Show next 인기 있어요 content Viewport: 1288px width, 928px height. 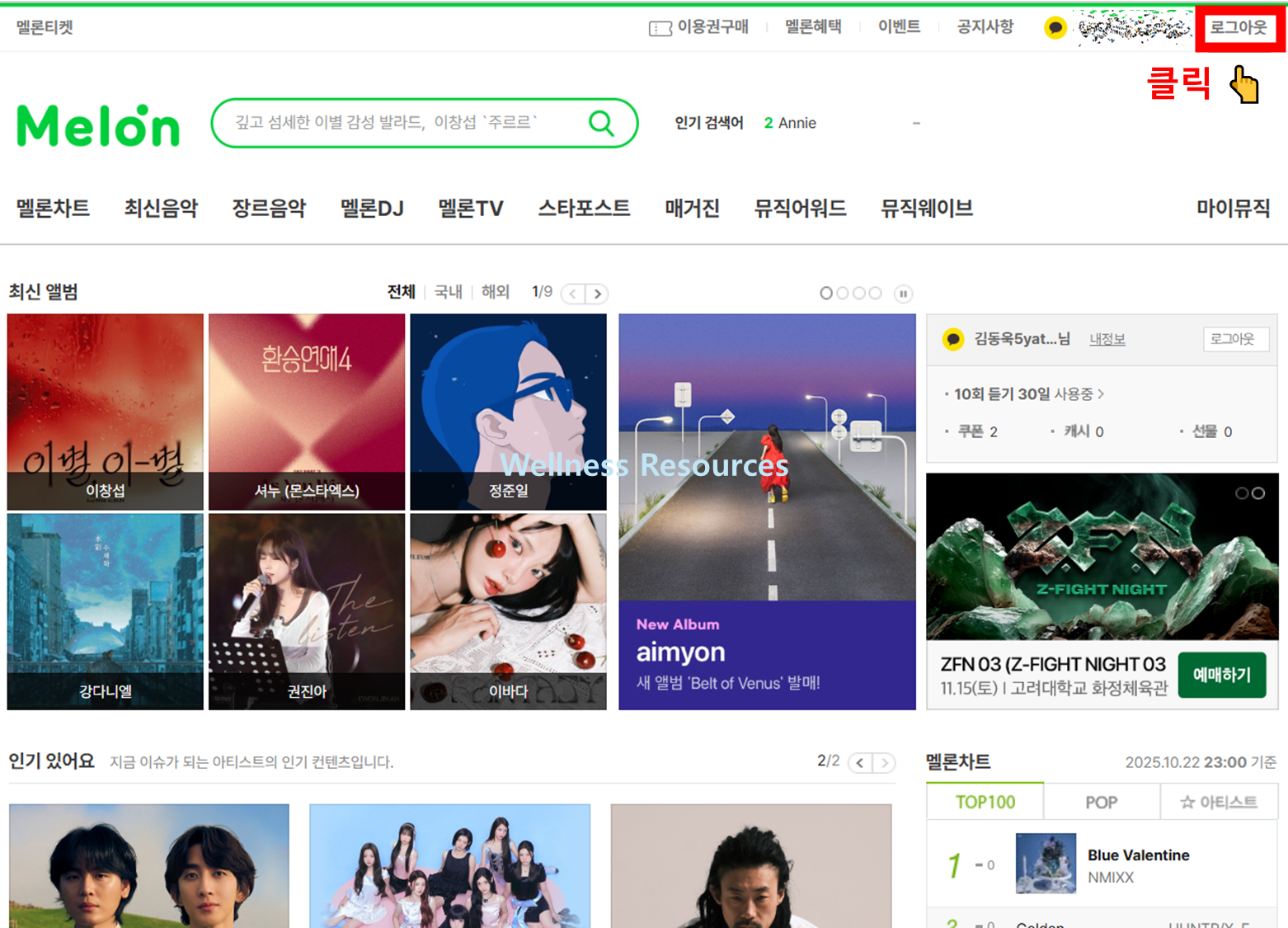click(884, 763)
